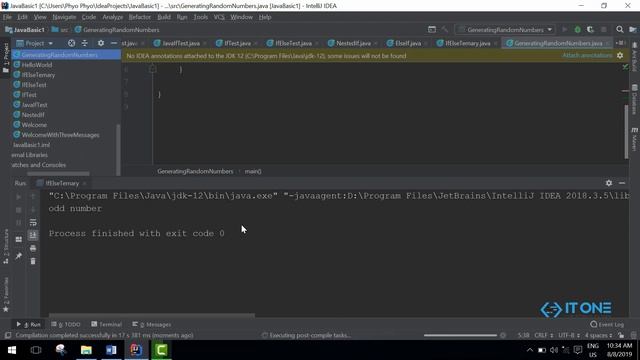This screenshot has height=360, width=640.
Task: Click the Print icon in Run console toolbar
Action: (33, 248)
